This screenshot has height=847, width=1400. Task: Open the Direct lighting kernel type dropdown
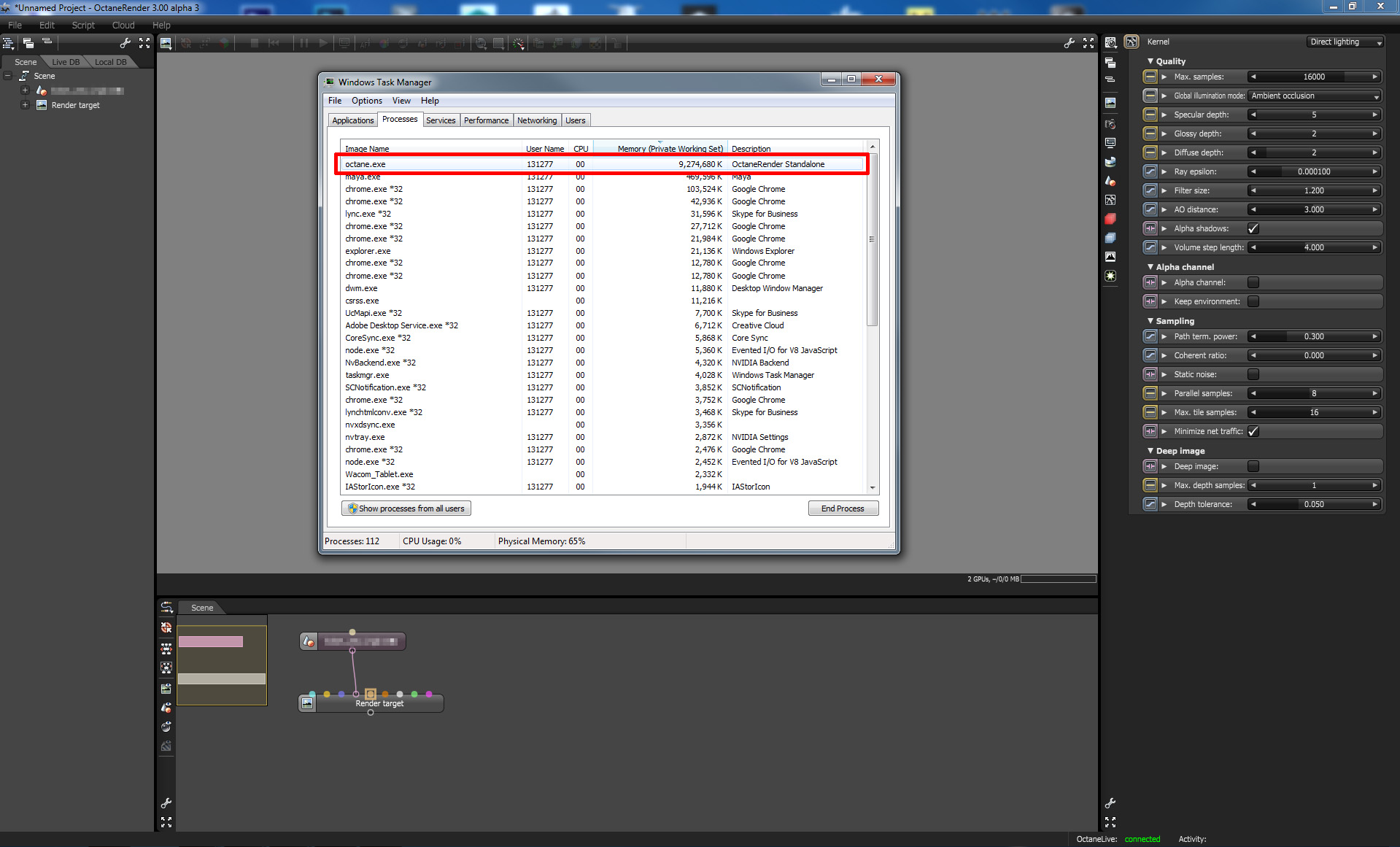[1345, 42]
